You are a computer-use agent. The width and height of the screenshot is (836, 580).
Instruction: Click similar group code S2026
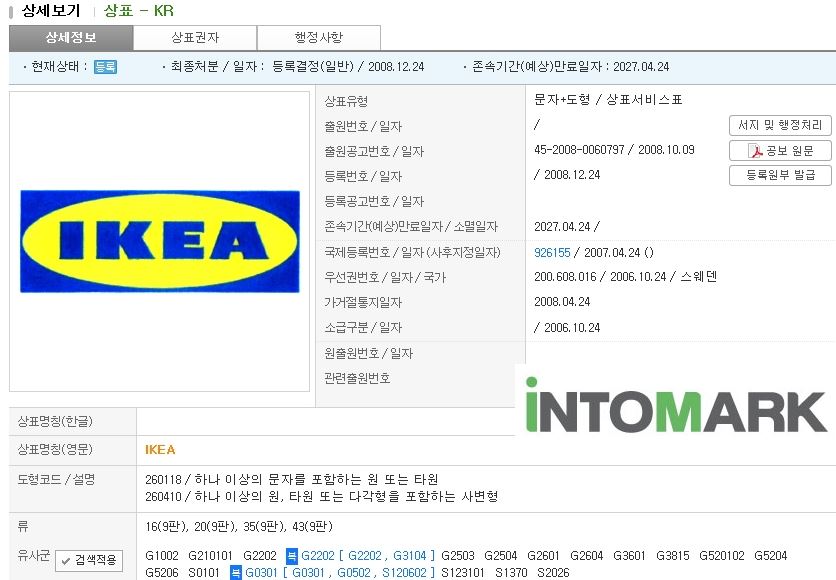click(553, 573)
